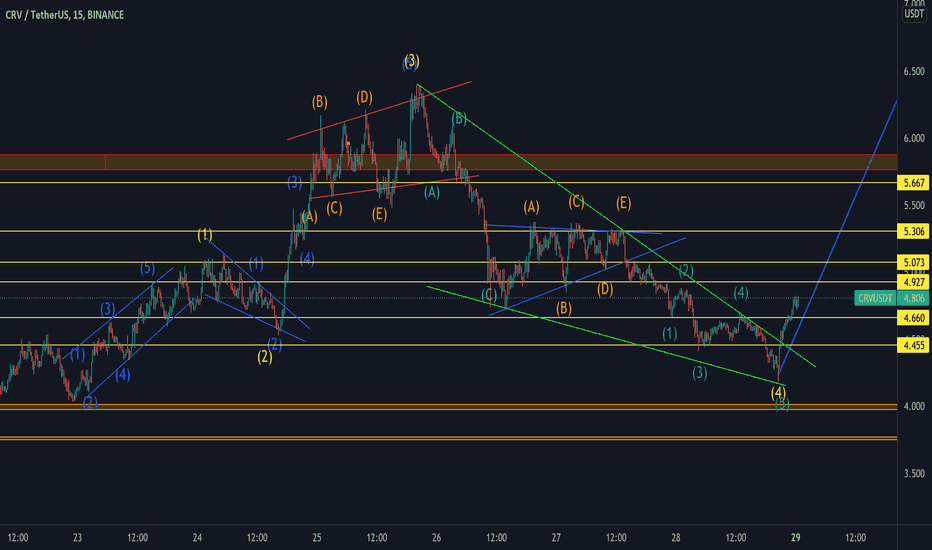
Task: Select the yellow (1) wave label
Action: [205, 234]
